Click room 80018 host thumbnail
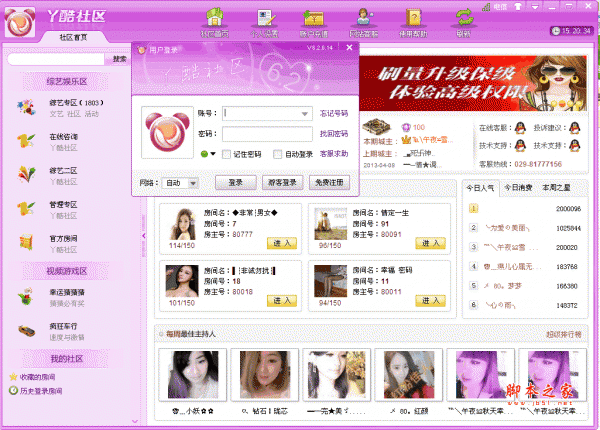This screenshot has width=600, height=430. (182, 281)
